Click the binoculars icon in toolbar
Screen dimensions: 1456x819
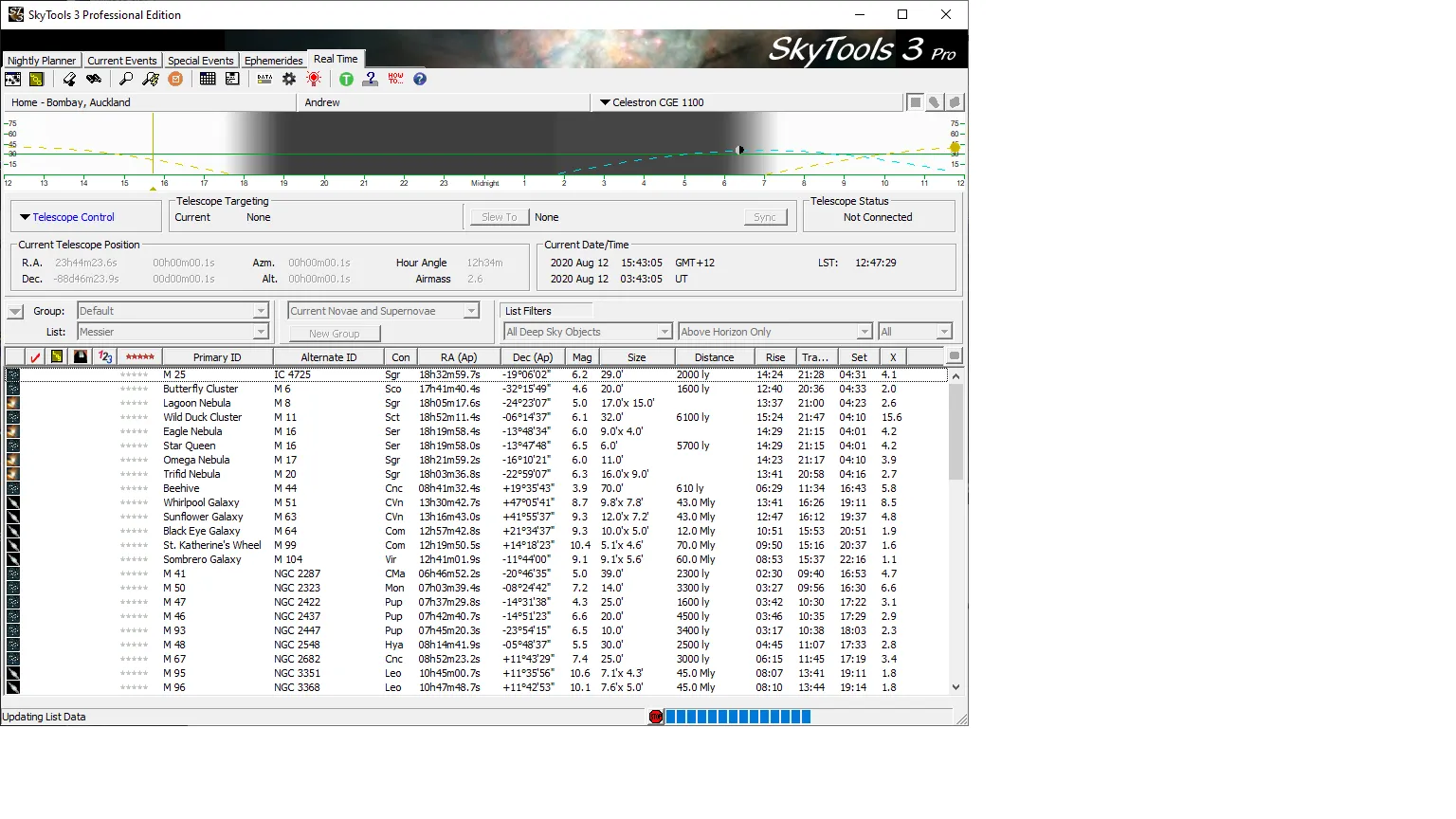(93, 80)
